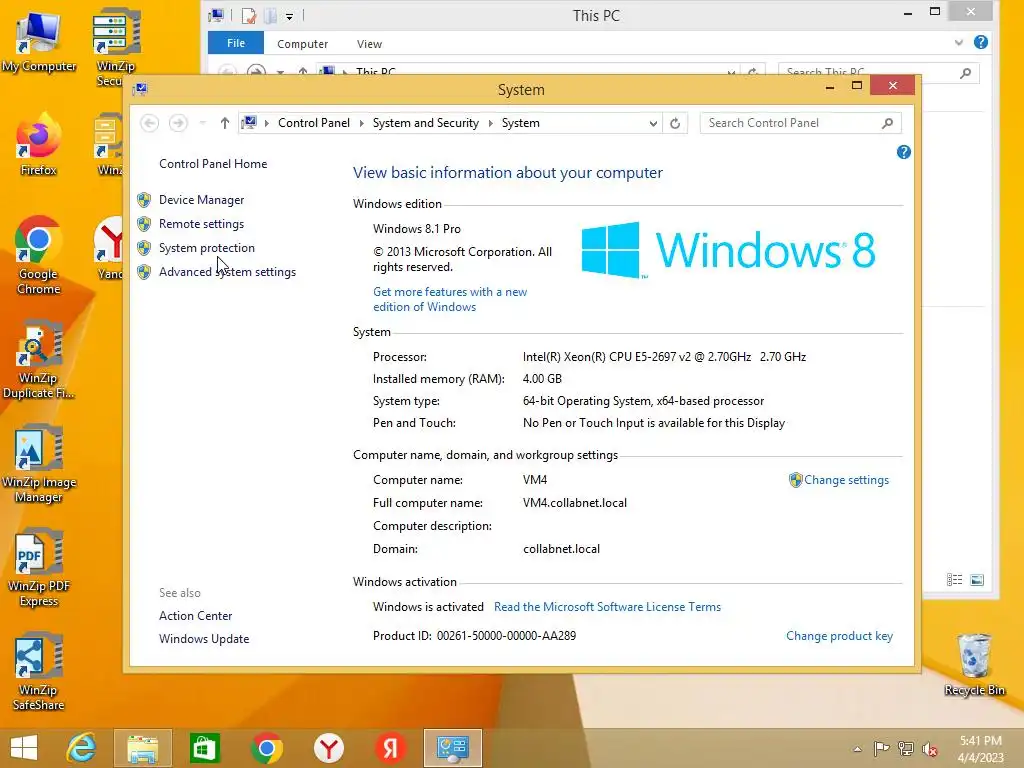Click the network icon in system tray
Screen dimensions: 1024x768
(x=905, y=749)
